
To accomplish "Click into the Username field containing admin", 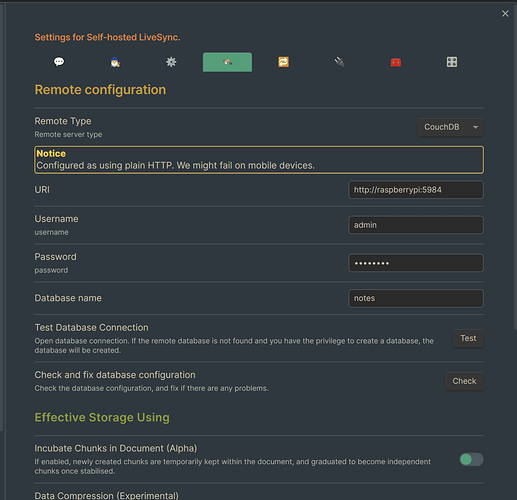I will point(416,225).
